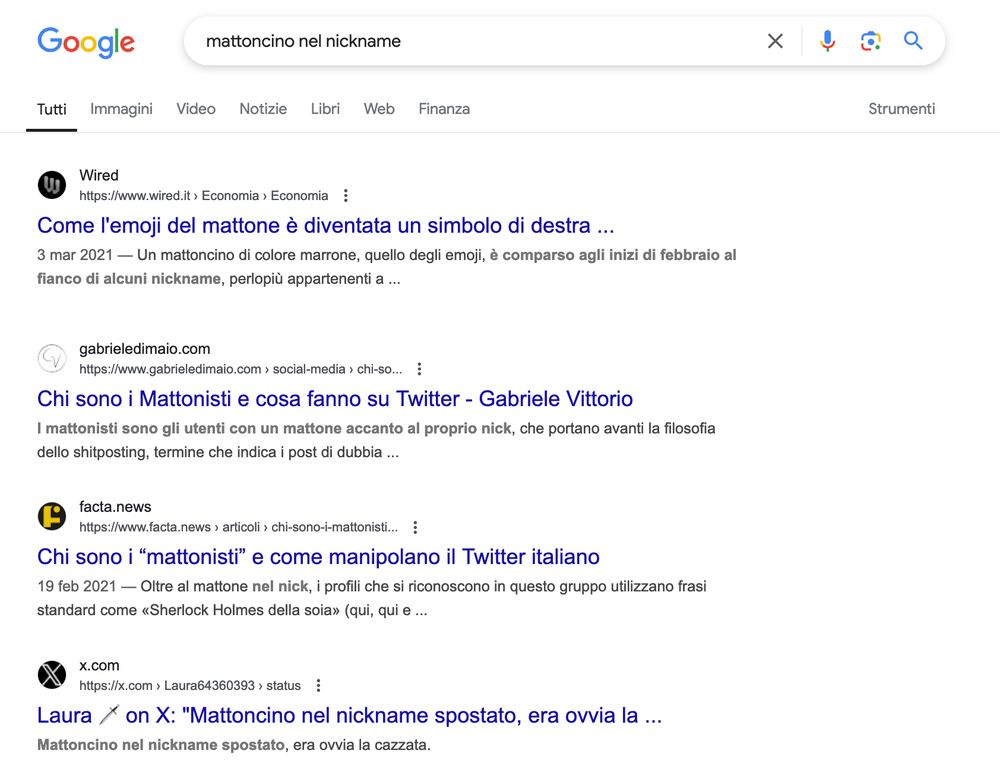This screenshot has width=1000, height=779.
Task: Click the gabrieledimaio.com favicon
Action: (x=52, y=358)
